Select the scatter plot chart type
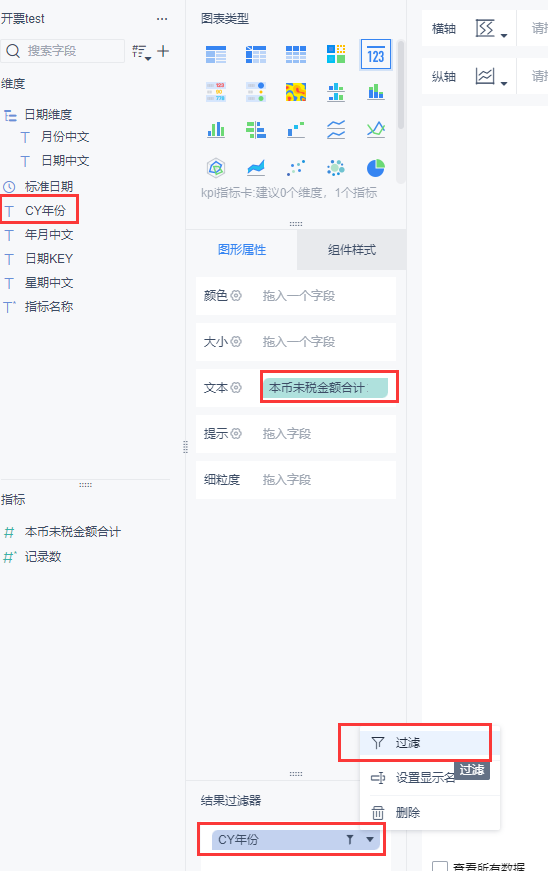Screen dimensions: 548x871 [x=296, y=167]
